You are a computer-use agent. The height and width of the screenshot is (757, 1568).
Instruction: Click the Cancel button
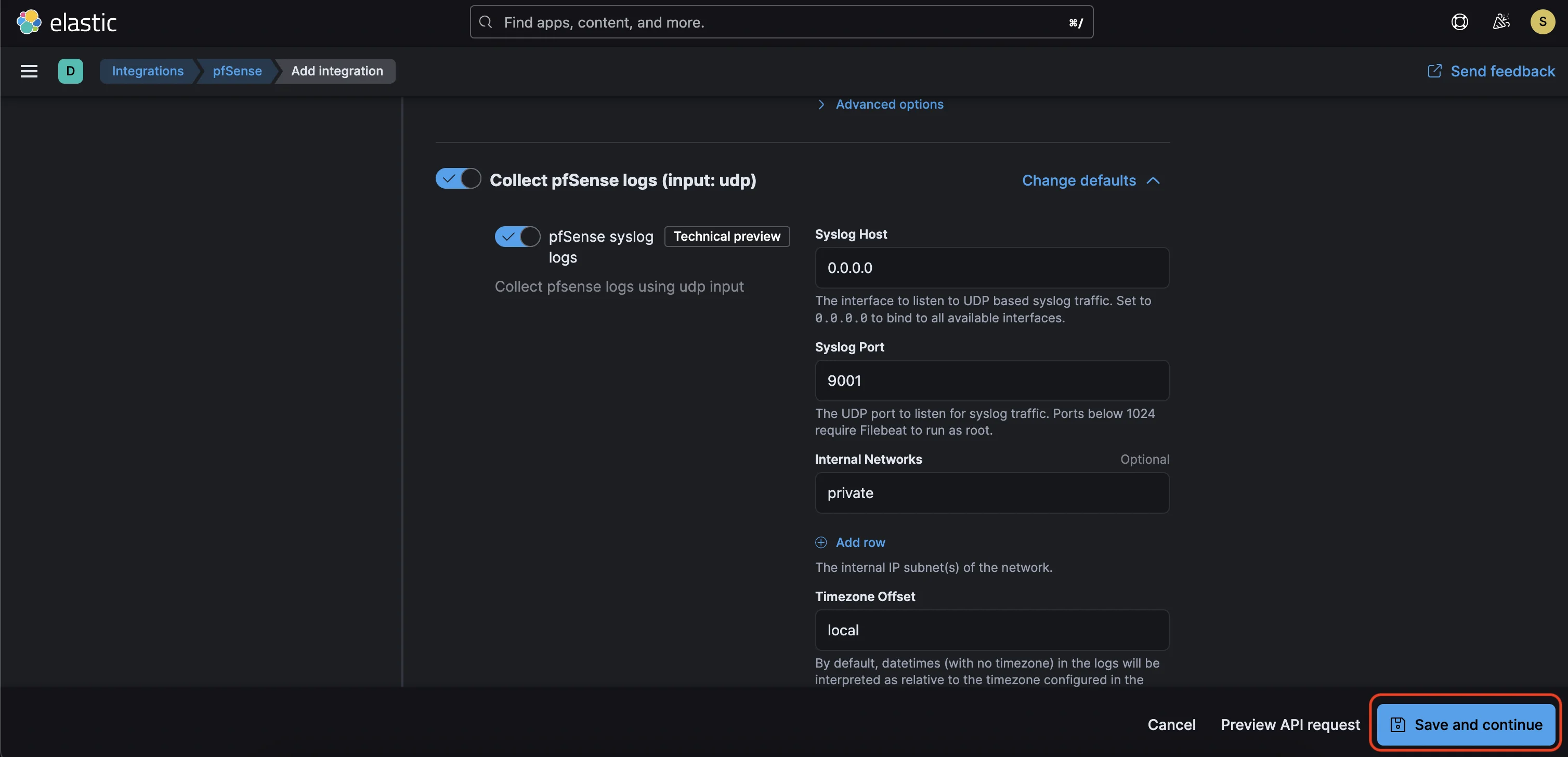pos(1171,725)
